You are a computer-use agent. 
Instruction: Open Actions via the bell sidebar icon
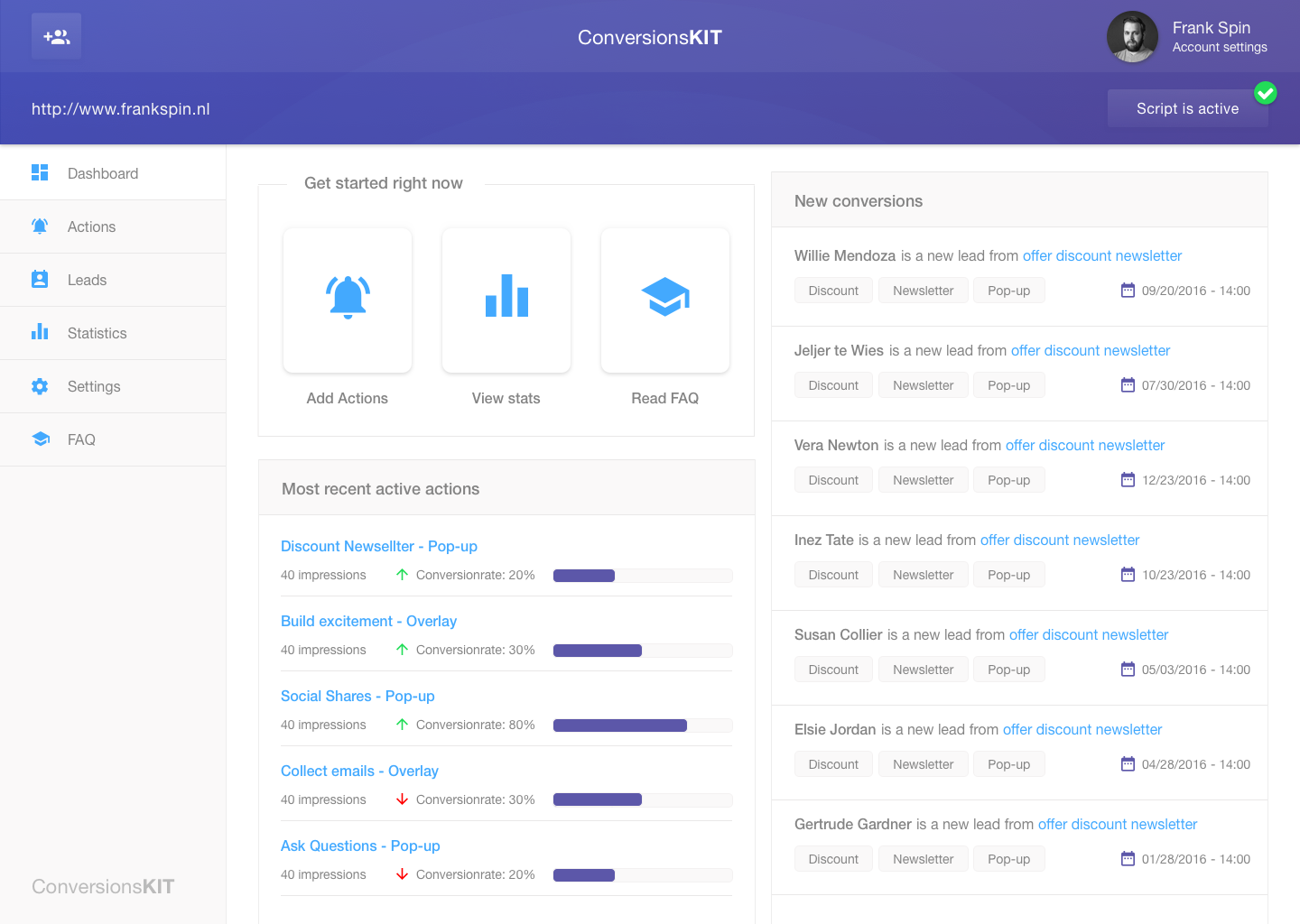40,226
